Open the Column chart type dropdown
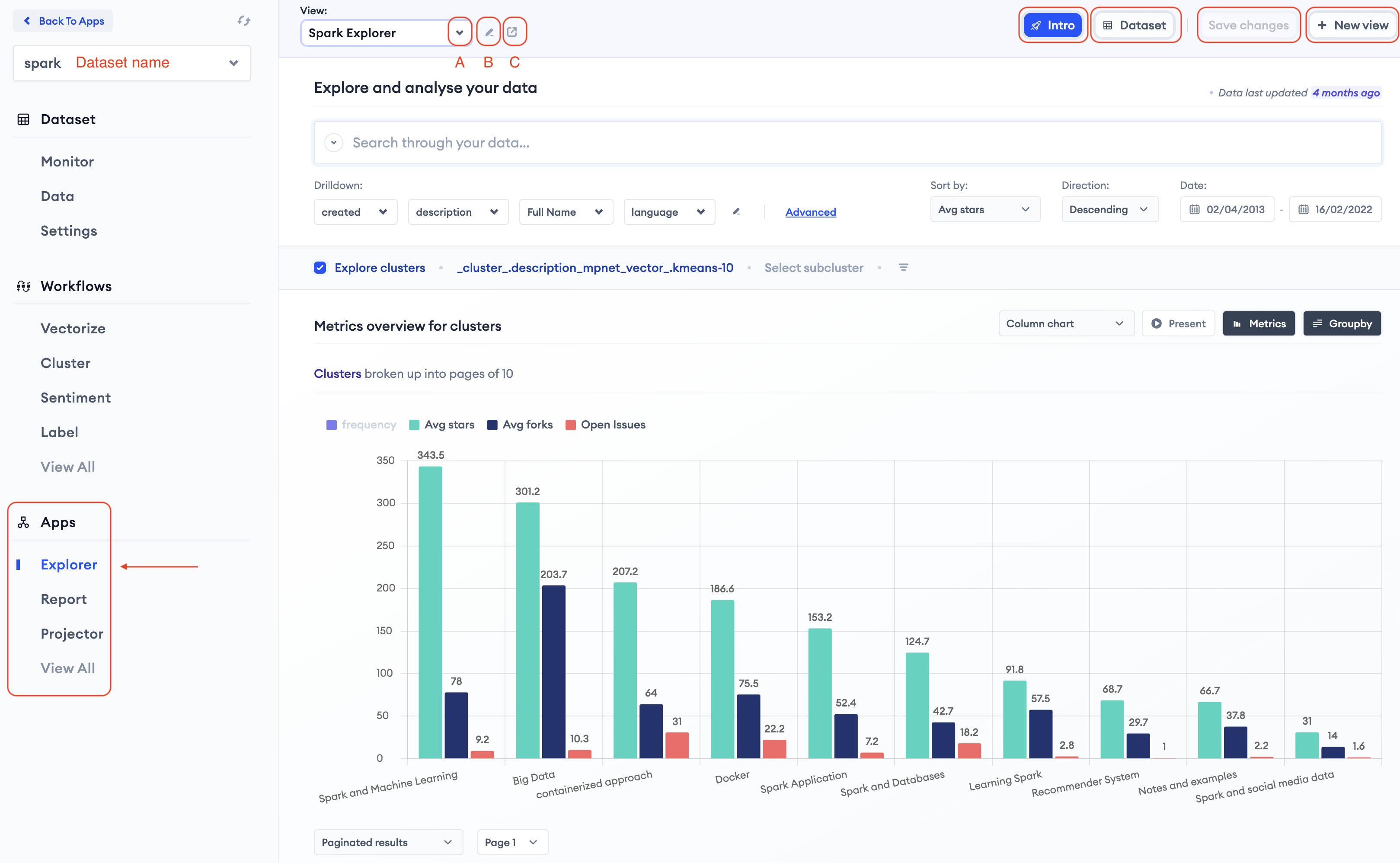 pos(1065,323)
